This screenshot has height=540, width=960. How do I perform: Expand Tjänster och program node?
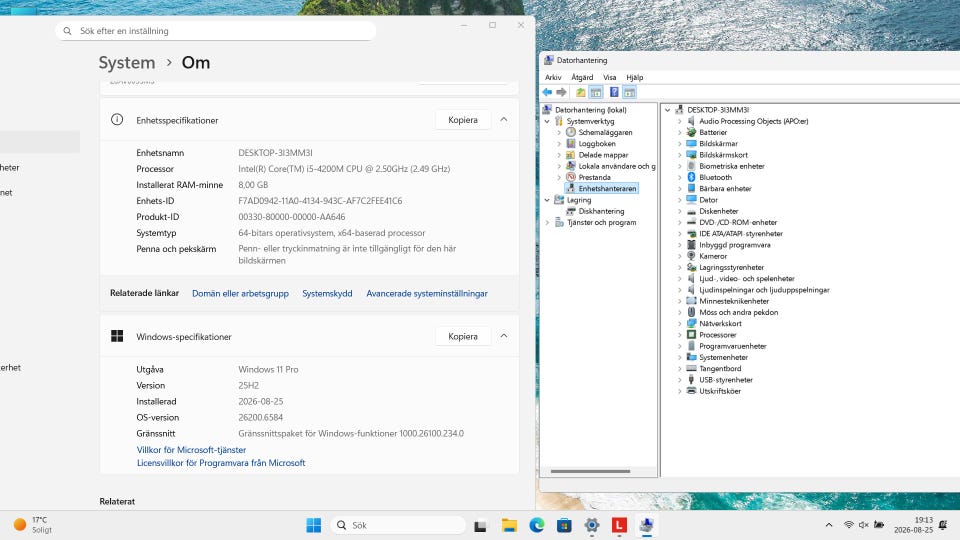(x=547, y=222)
